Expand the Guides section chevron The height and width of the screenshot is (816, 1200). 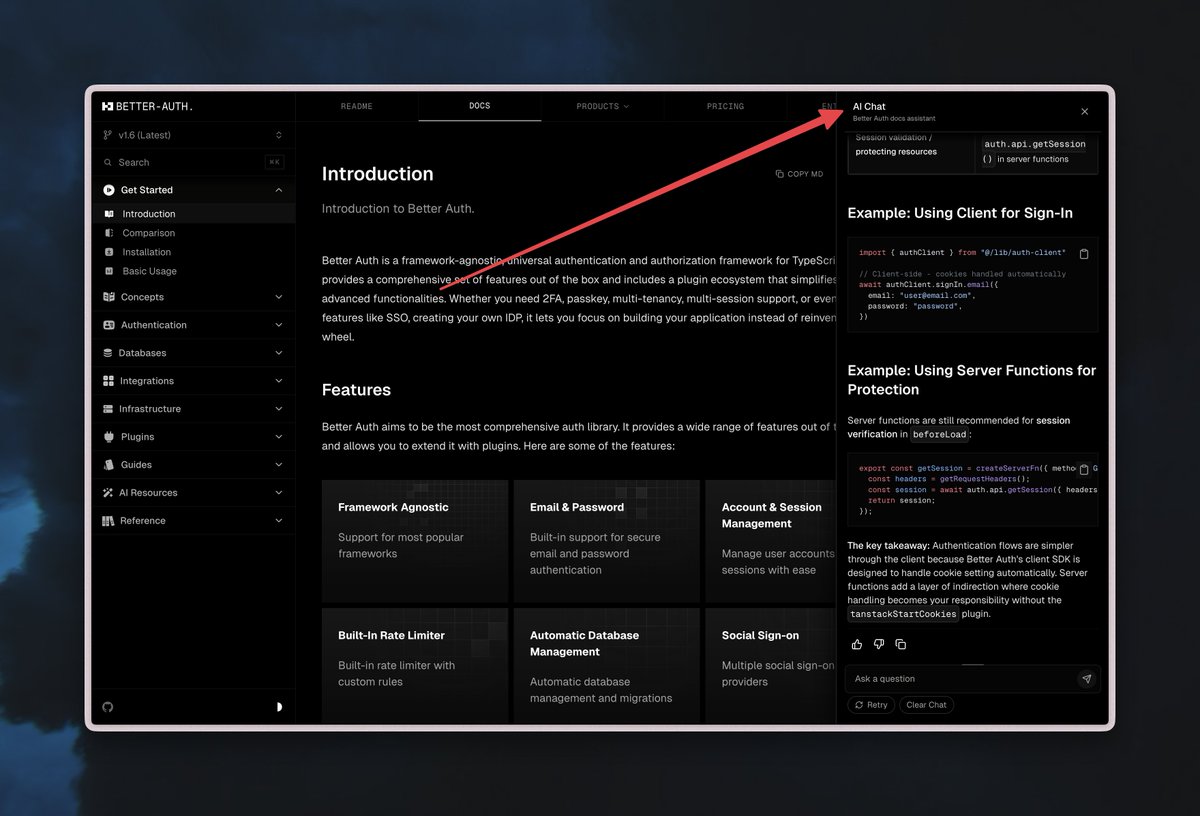click(x=278, y=465)
